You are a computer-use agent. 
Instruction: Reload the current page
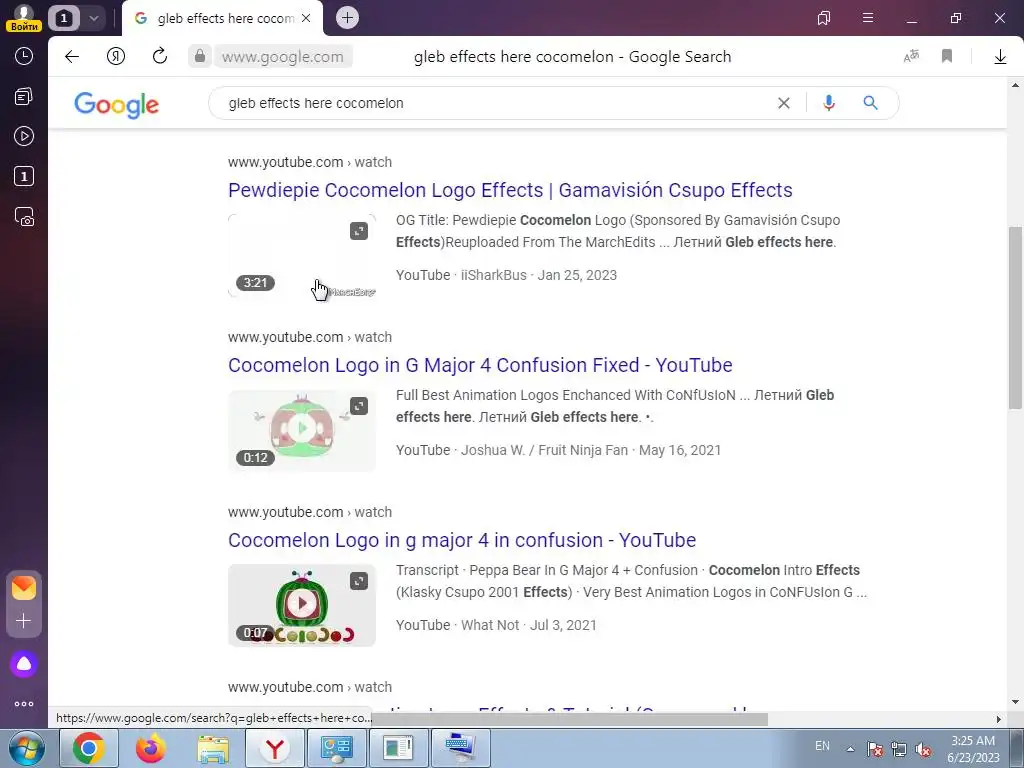click(160, 57)
